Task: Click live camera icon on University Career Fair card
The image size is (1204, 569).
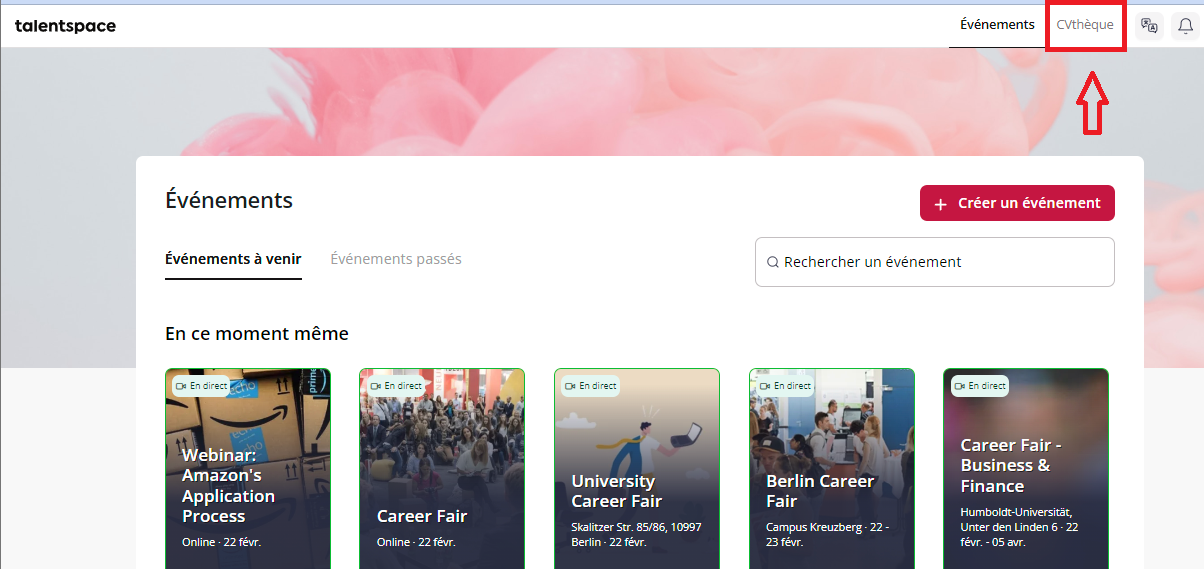Action: (x=570, y=386)
